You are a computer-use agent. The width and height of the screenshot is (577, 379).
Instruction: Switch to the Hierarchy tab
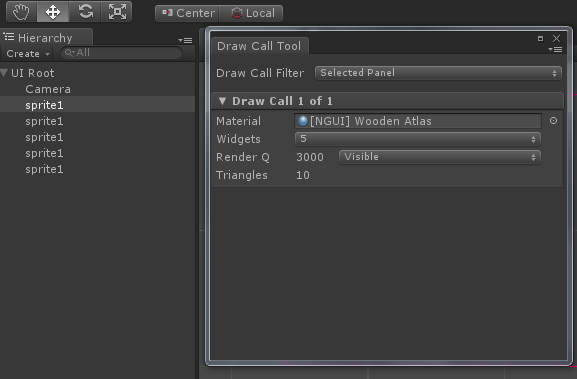click(46, 38)
